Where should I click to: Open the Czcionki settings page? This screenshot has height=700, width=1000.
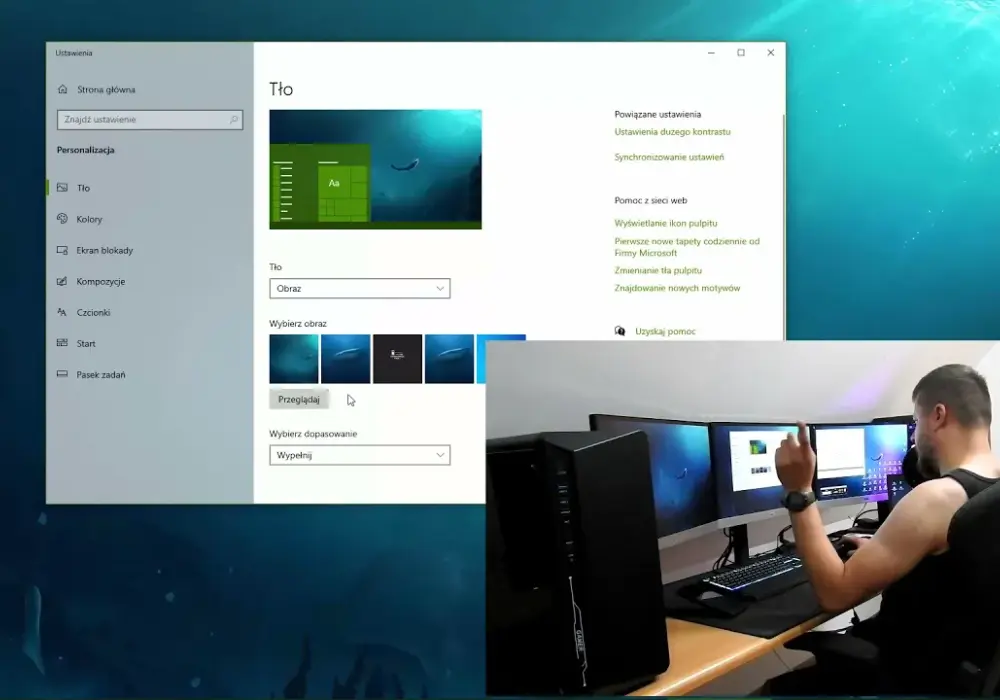point(93,312)
